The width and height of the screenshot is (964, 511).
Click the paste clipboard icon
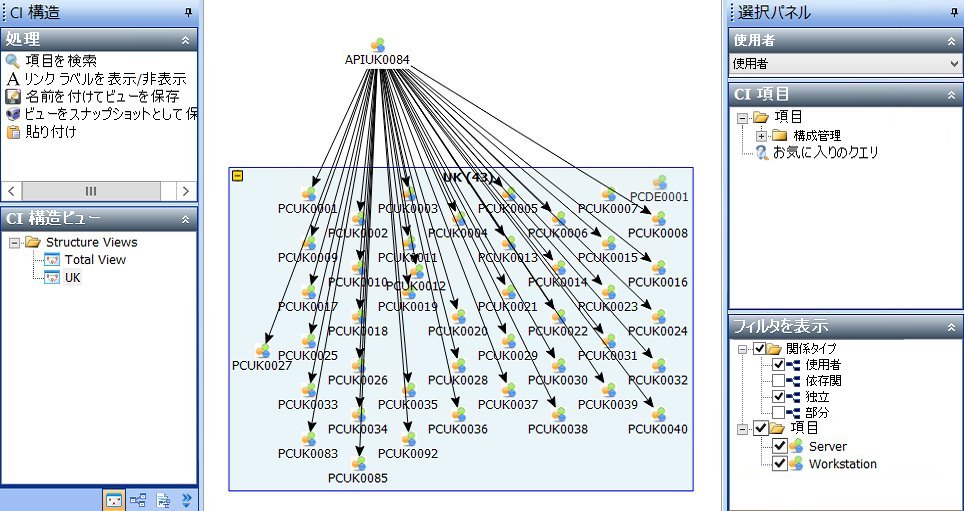tap(13, 132)
